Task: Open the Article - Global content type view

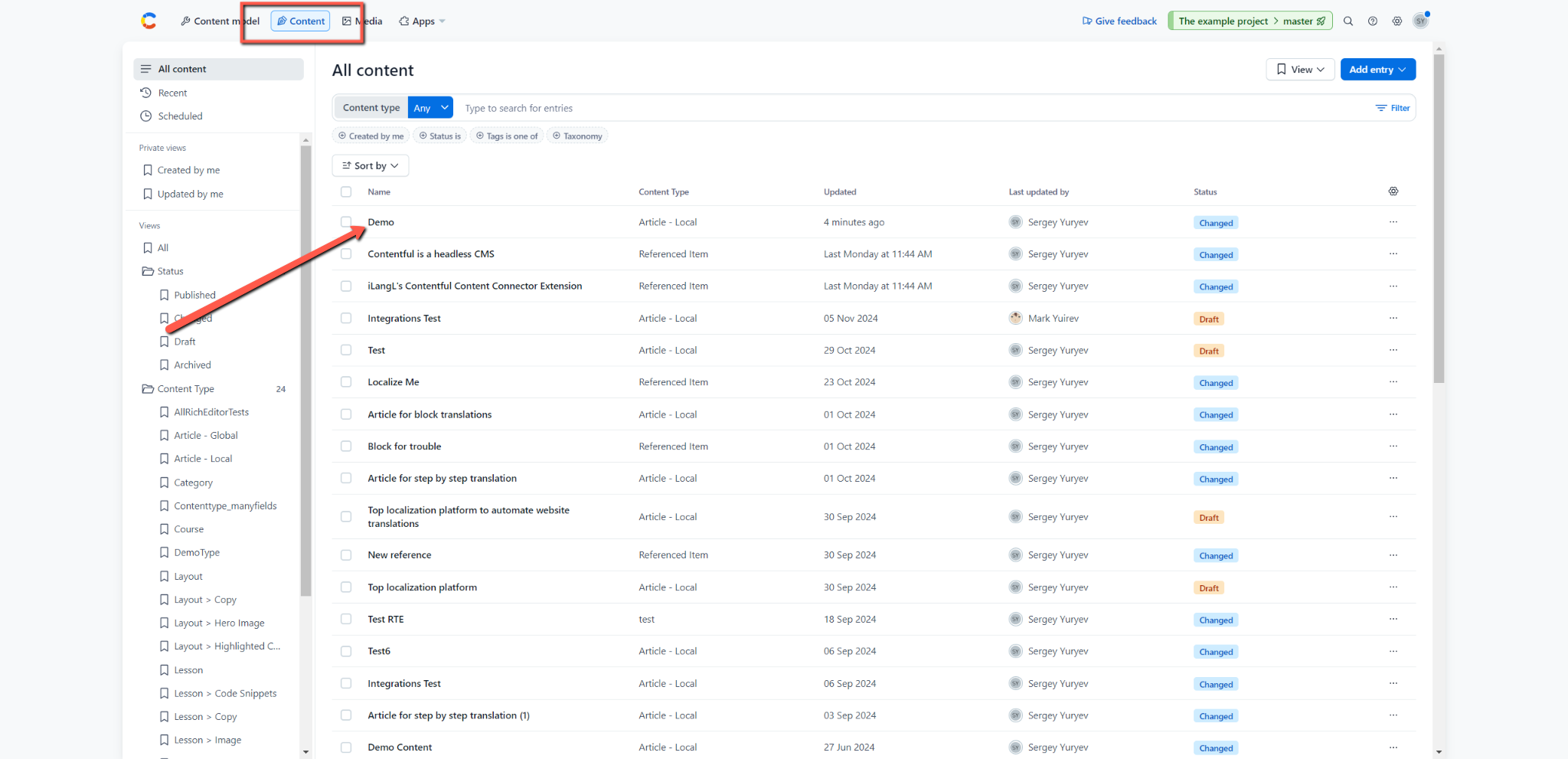Action: point(205,435)
